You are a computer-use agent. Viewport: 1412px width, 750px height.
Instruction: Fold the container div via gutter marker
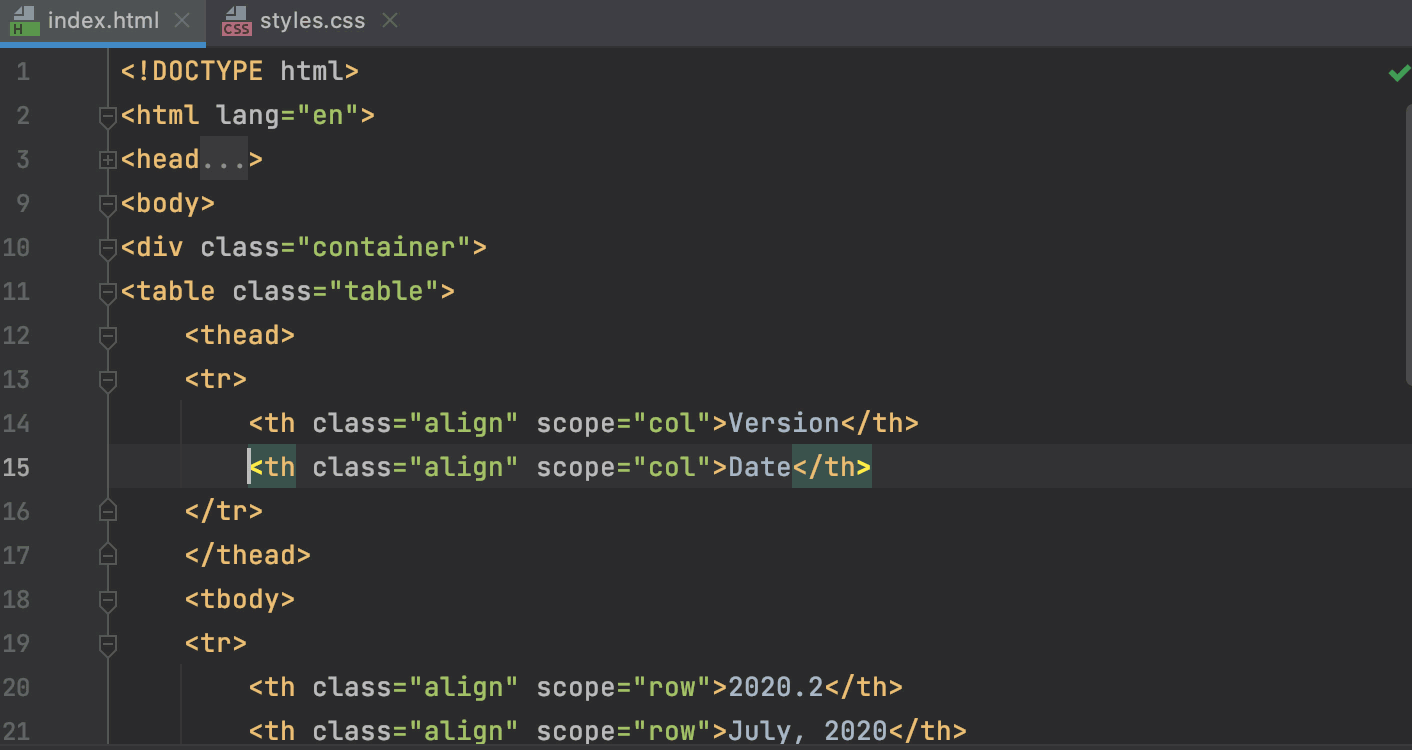[x=107, y=247]
